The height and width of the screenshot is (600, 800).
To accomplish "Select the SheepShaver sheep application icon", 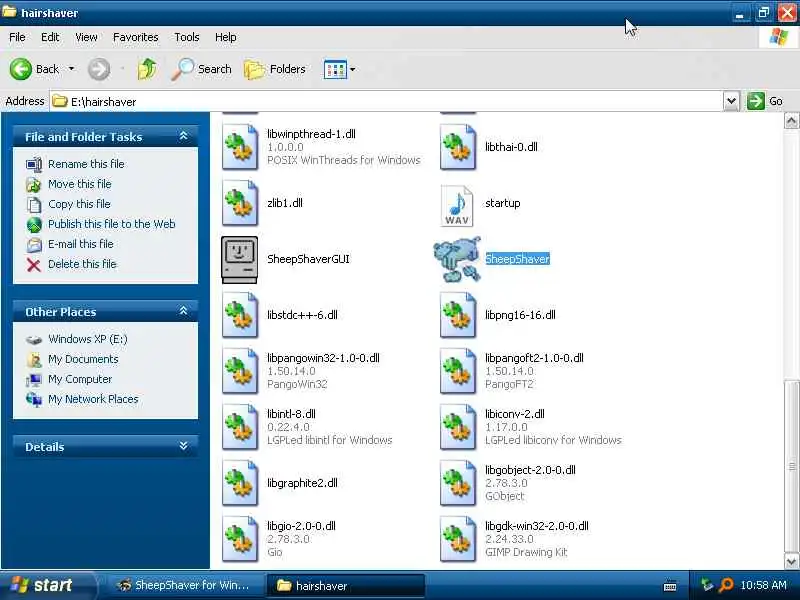I will (x=457, y=259).
